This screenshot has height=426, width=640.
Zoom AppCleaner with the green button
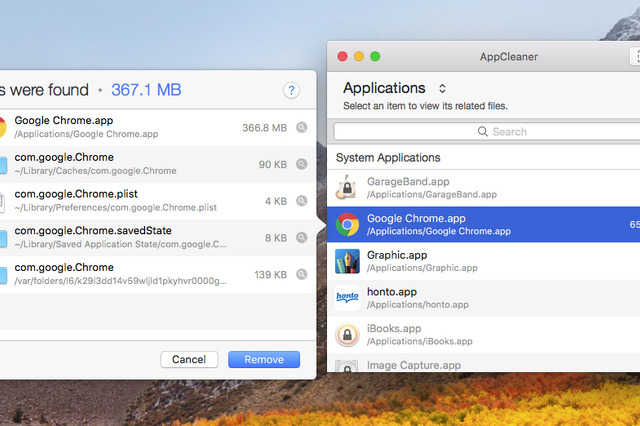375,56
